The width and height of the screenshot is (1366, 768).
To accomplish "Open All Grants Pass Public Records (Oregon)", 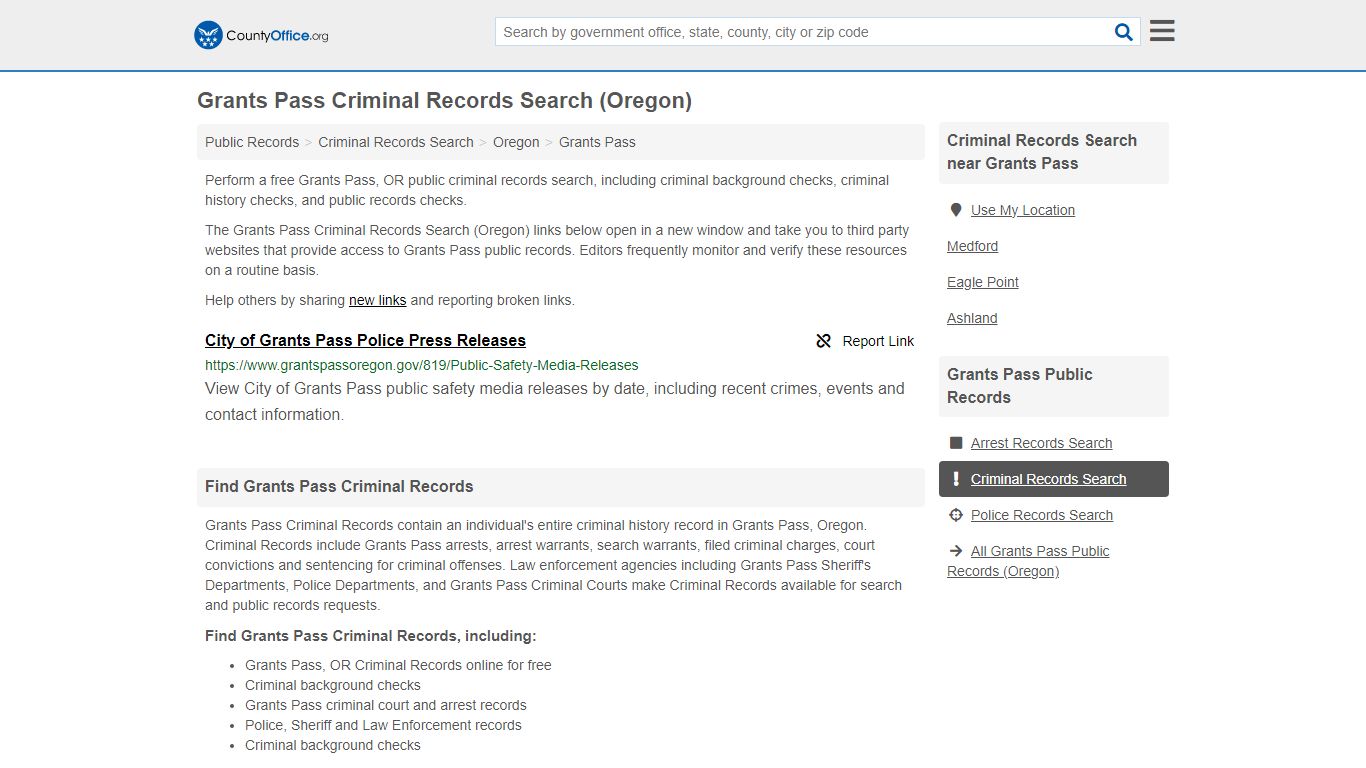I will (1028, 561).
